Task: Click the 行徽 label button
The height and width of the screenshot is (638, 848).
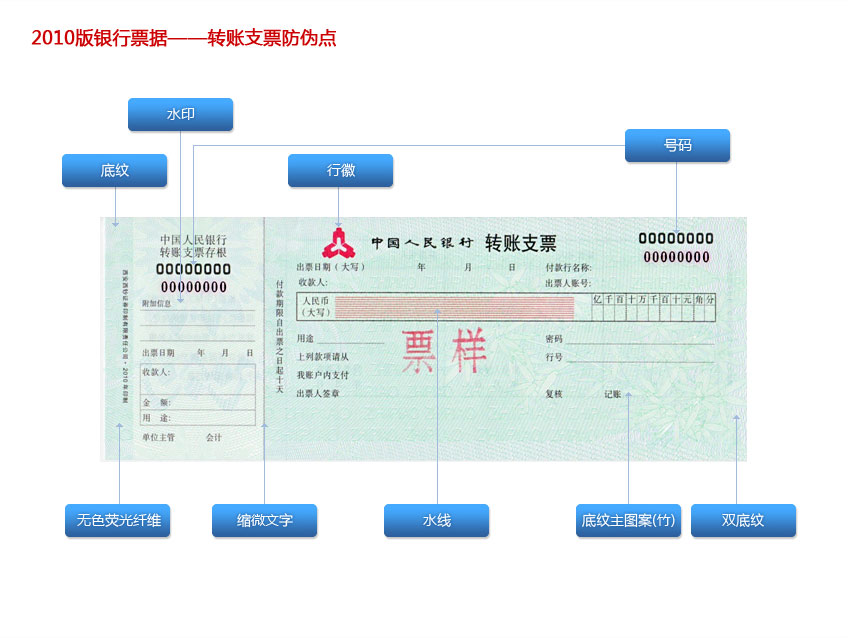Action: 340,170
